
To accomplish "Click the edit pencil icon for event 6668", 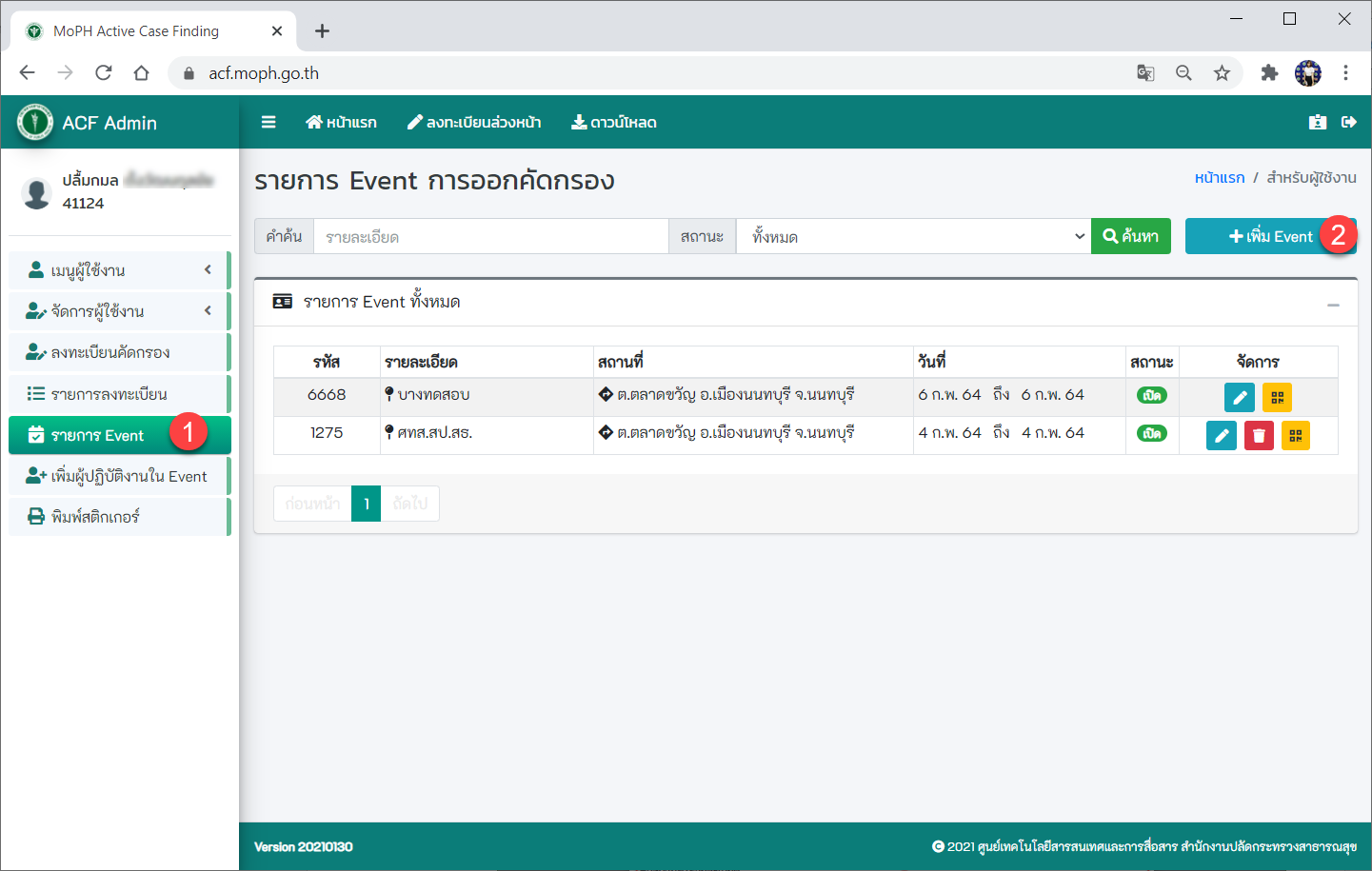I will point(1239,398).
